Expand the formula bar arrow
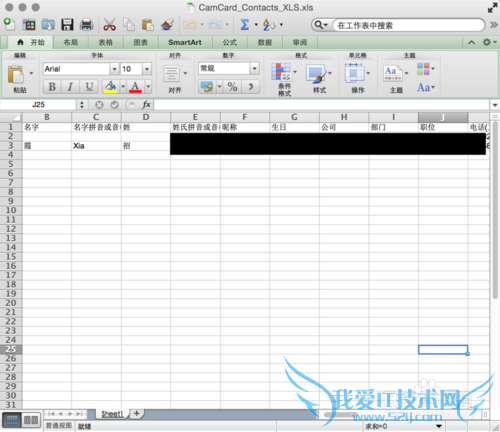Screen dimensions: 500x432 click(495, 105)
